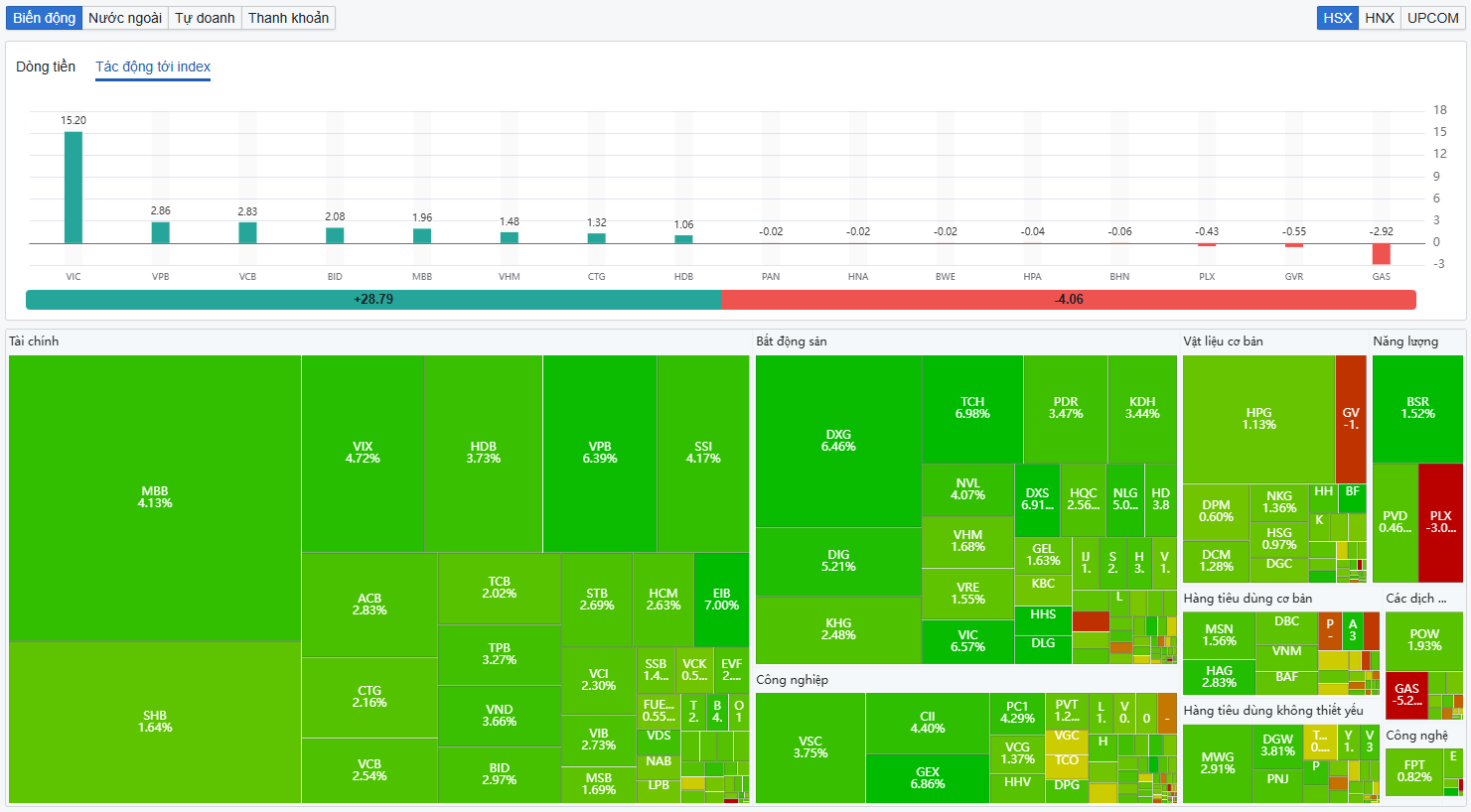
Task: Click the MWG 2.91% tile
Action: click(1218, 763)
